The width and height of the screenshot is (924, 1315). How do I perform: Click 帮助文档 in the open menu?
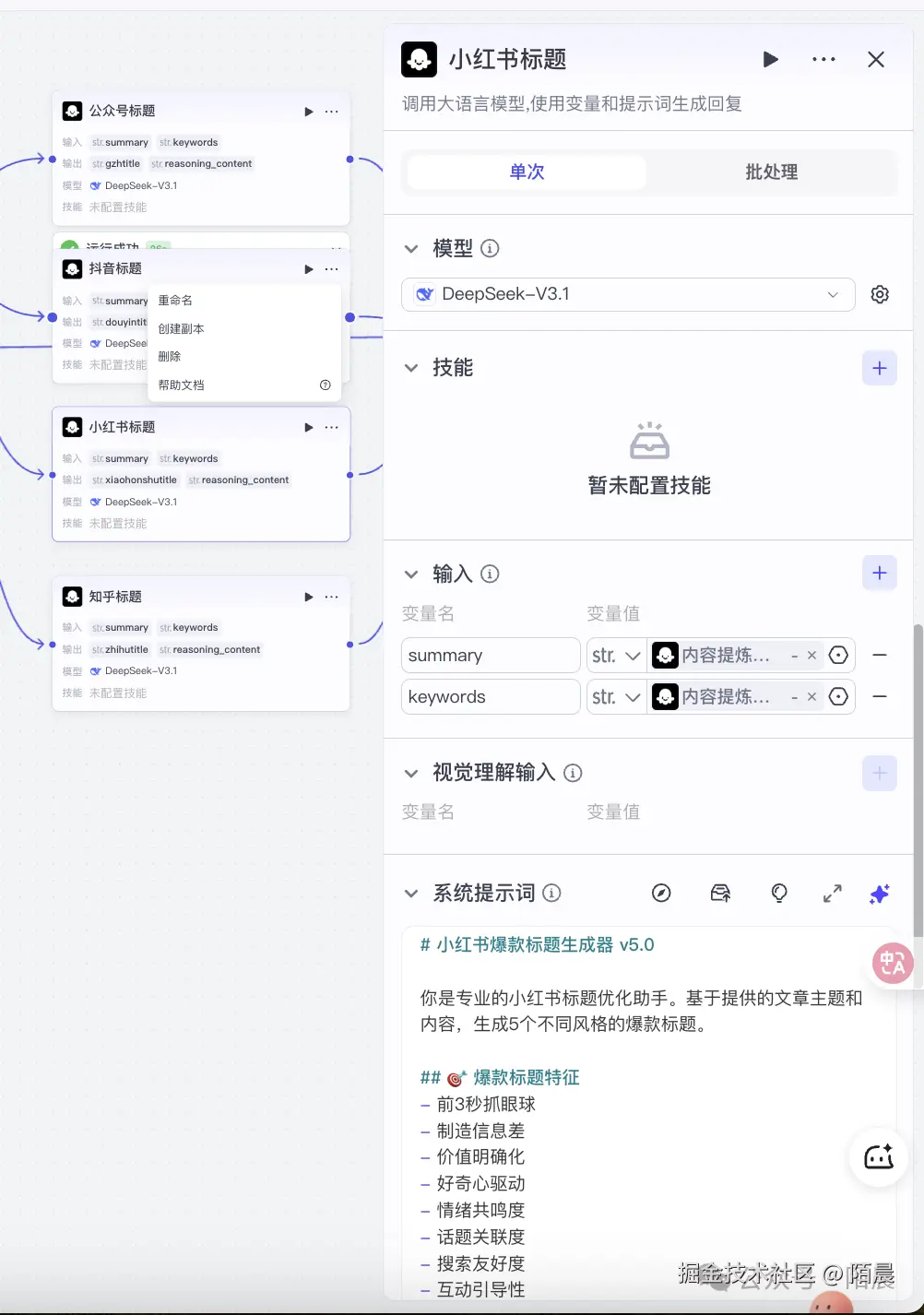click(181, 385)
